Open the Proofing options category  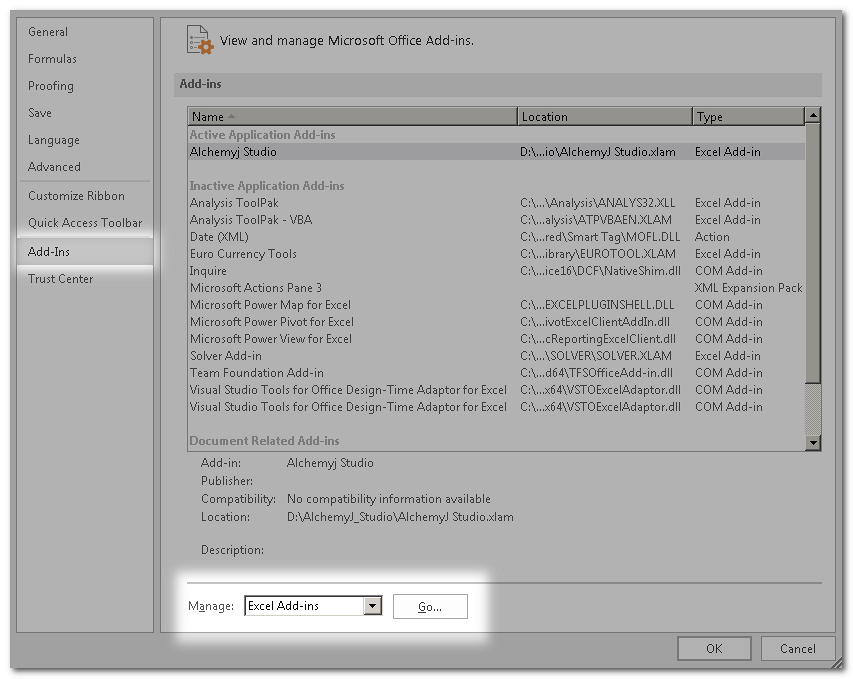click(x=51, y=86)
